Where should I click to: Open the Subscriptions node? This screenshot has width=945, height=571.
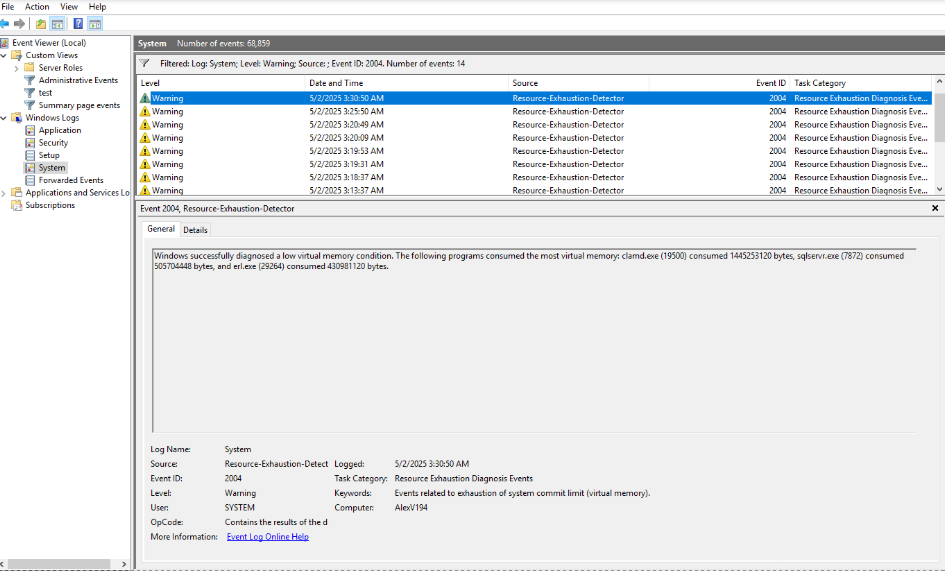click(x=50, y=205)
